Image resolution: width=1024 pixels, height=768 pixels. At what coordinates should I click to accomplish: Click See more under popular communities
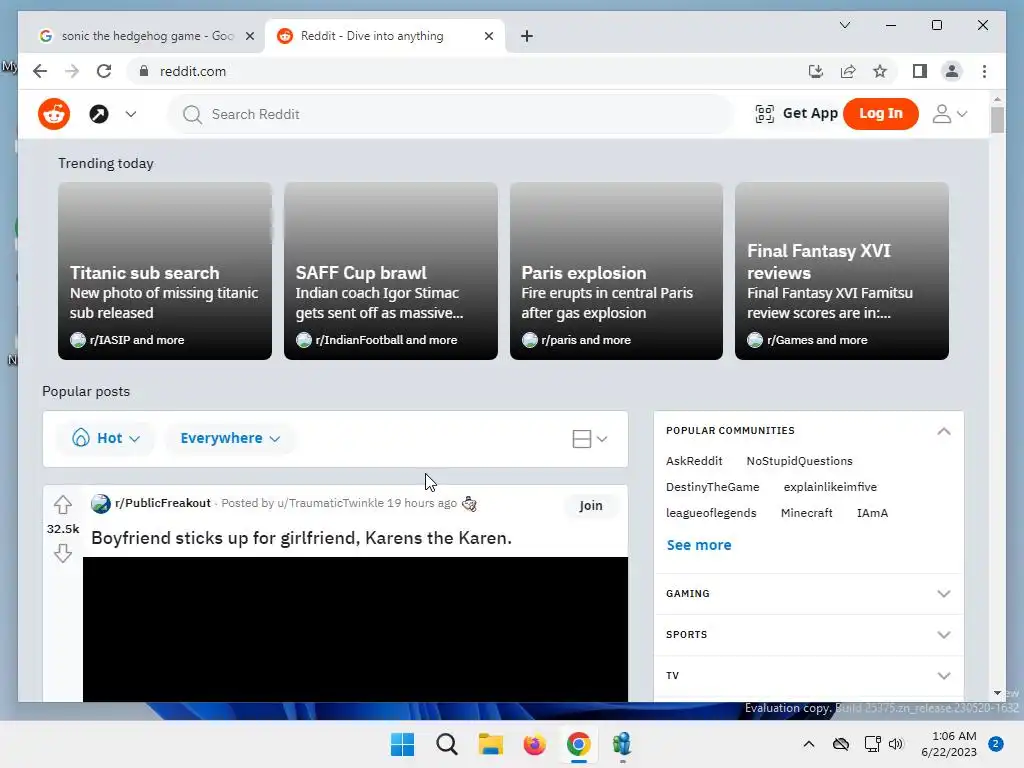[x=699, y=545]
